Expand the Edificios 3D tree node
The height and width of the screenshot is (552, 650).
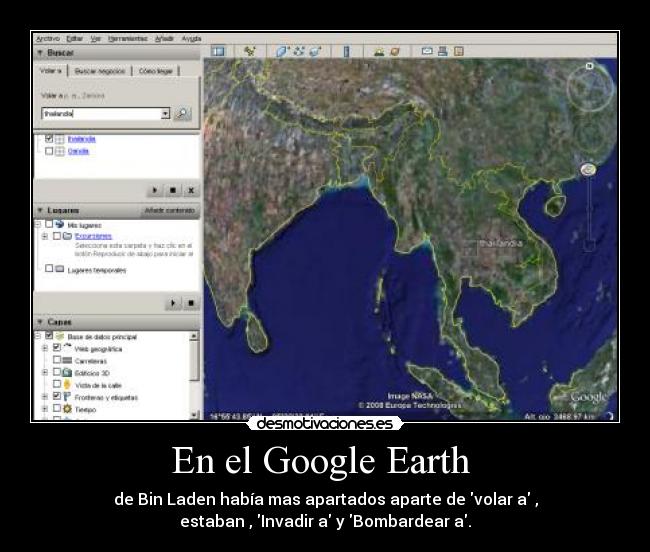coord(45,372)
